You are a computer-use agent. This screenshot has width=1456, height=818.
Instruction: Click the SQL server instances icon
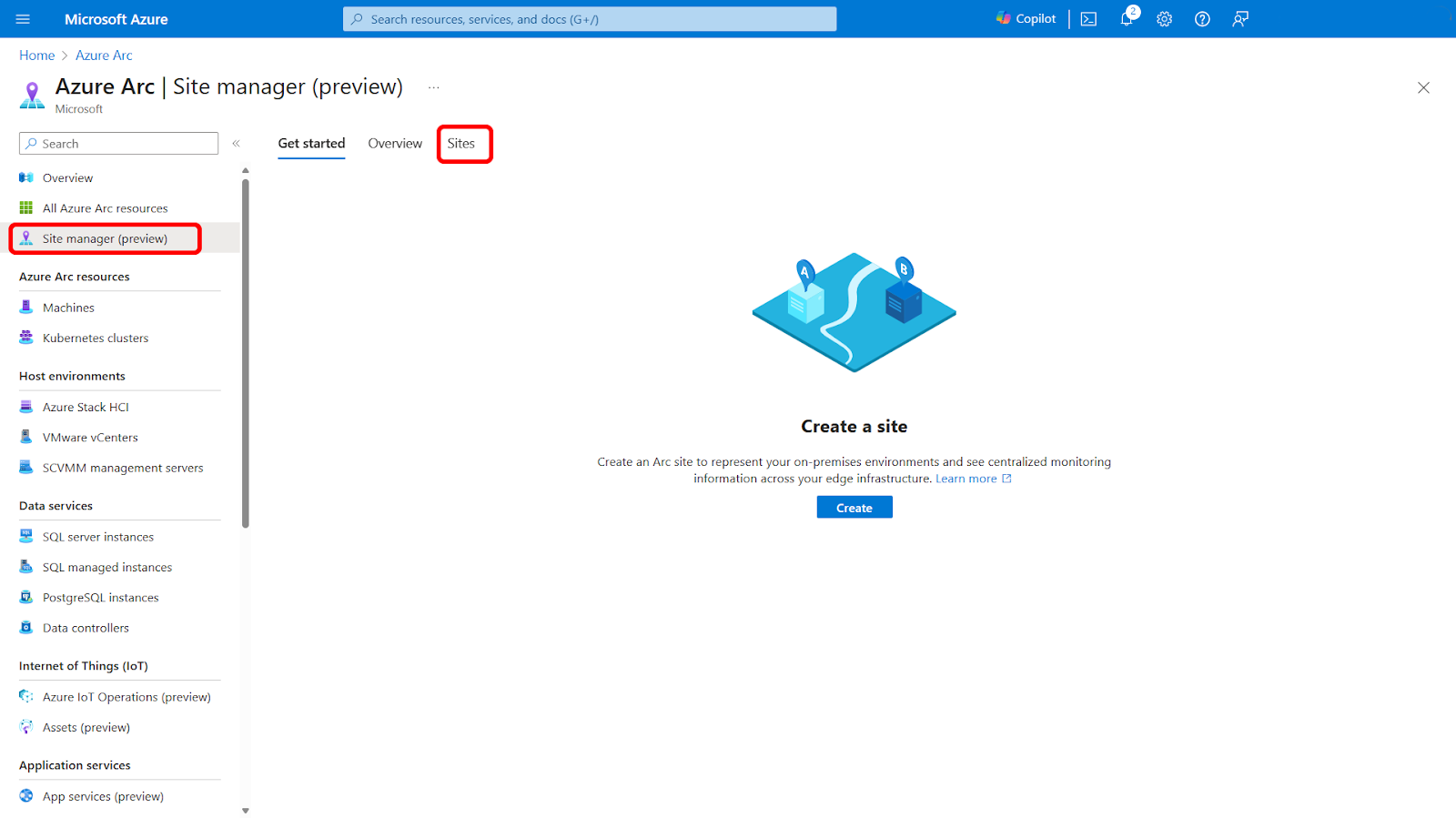pyautogui.click(x=26, y=537)
